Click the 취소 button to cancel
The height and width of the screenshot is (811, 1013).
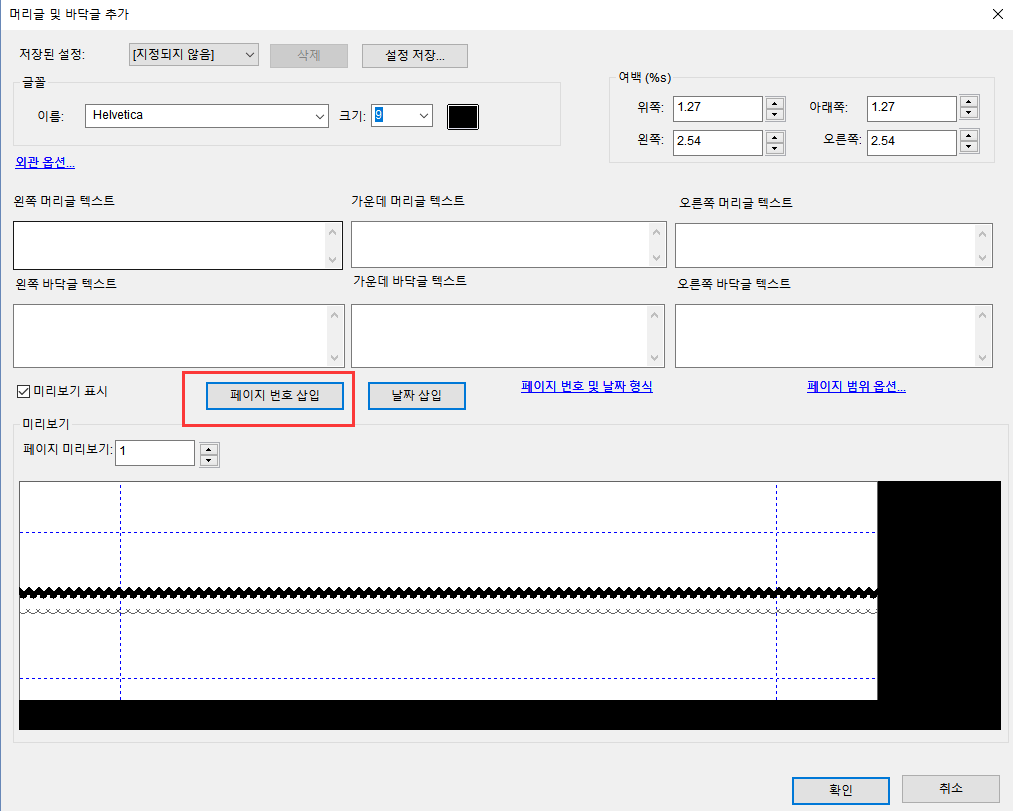[949, 790]
